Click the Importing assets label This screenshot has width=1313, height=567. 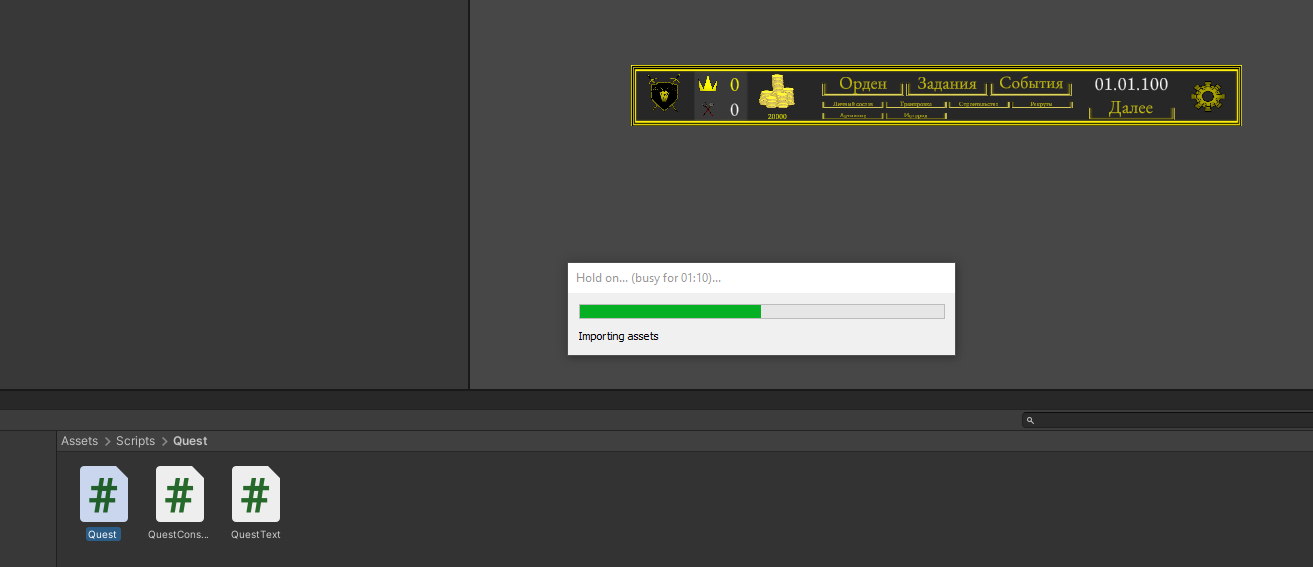click(618, 336)
